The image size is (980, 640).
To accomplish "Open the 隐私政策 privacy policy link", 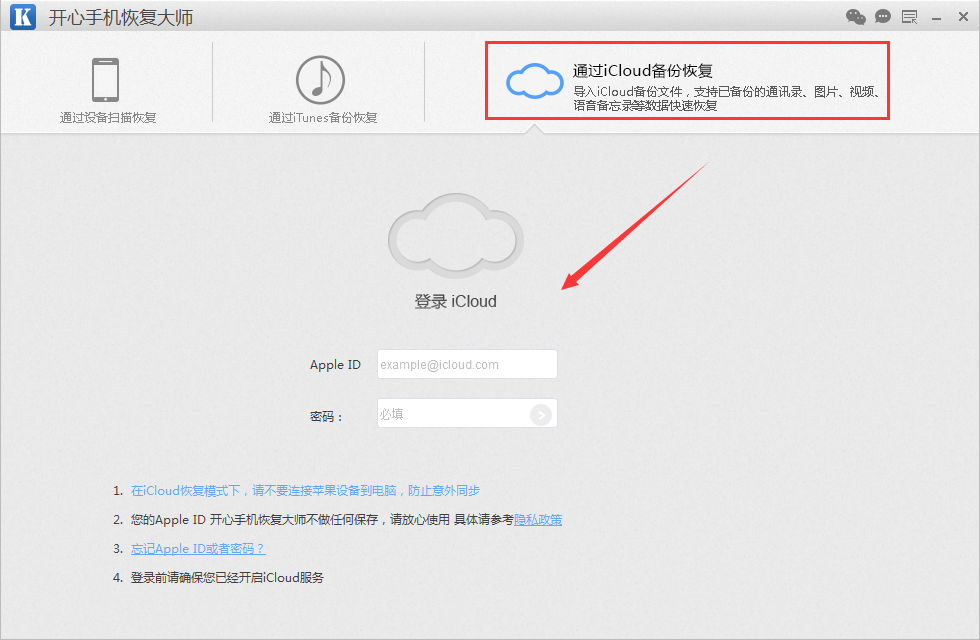I will (x=538, y=520).
